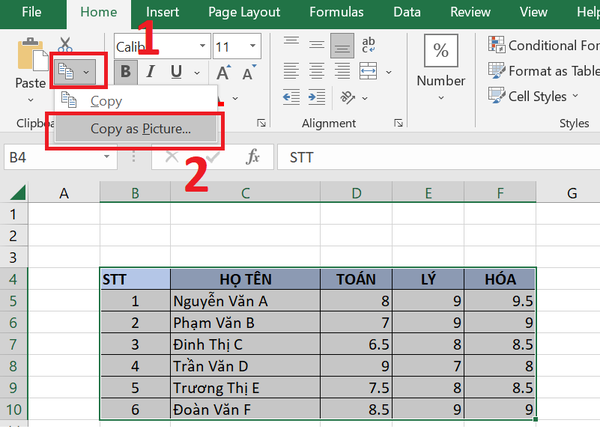Click Decrease Indent icon
The image size is (600, 429).
(291, 97)
